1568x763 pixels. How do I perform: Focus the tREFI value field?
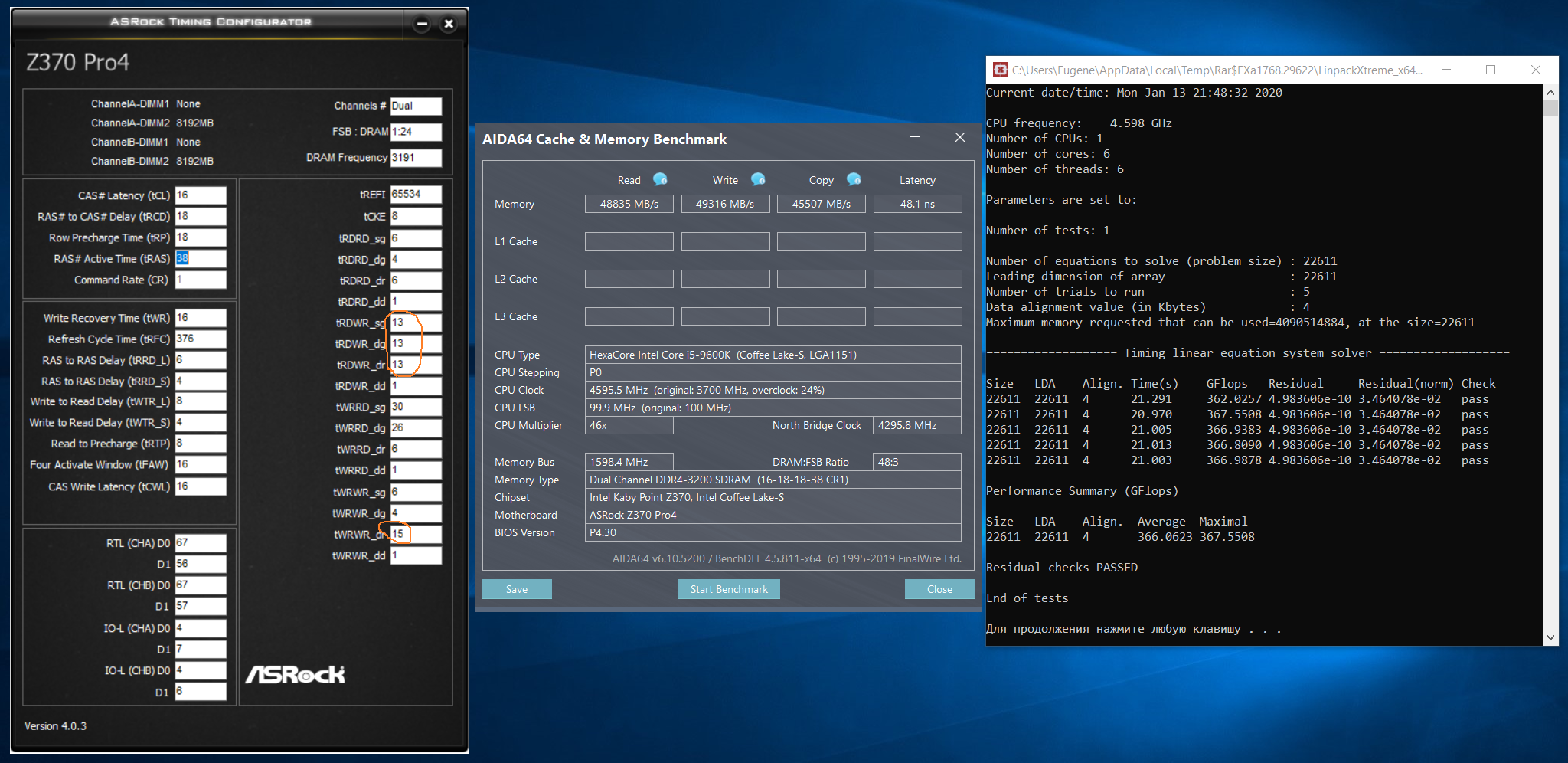[416, 195]
